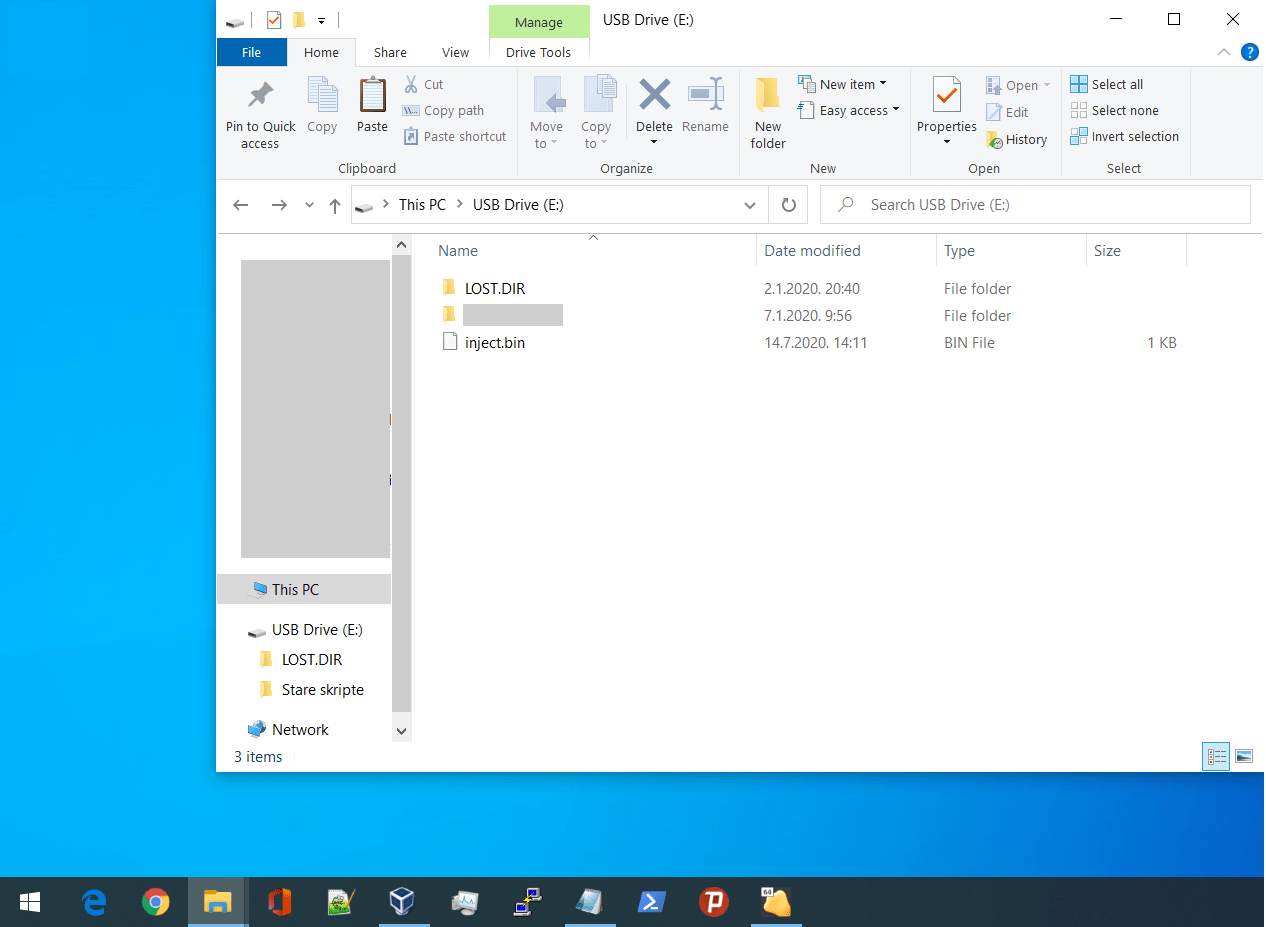Refresh the current folder view
The height and width of the screenshot is (927, 1266).
point(788,205)
